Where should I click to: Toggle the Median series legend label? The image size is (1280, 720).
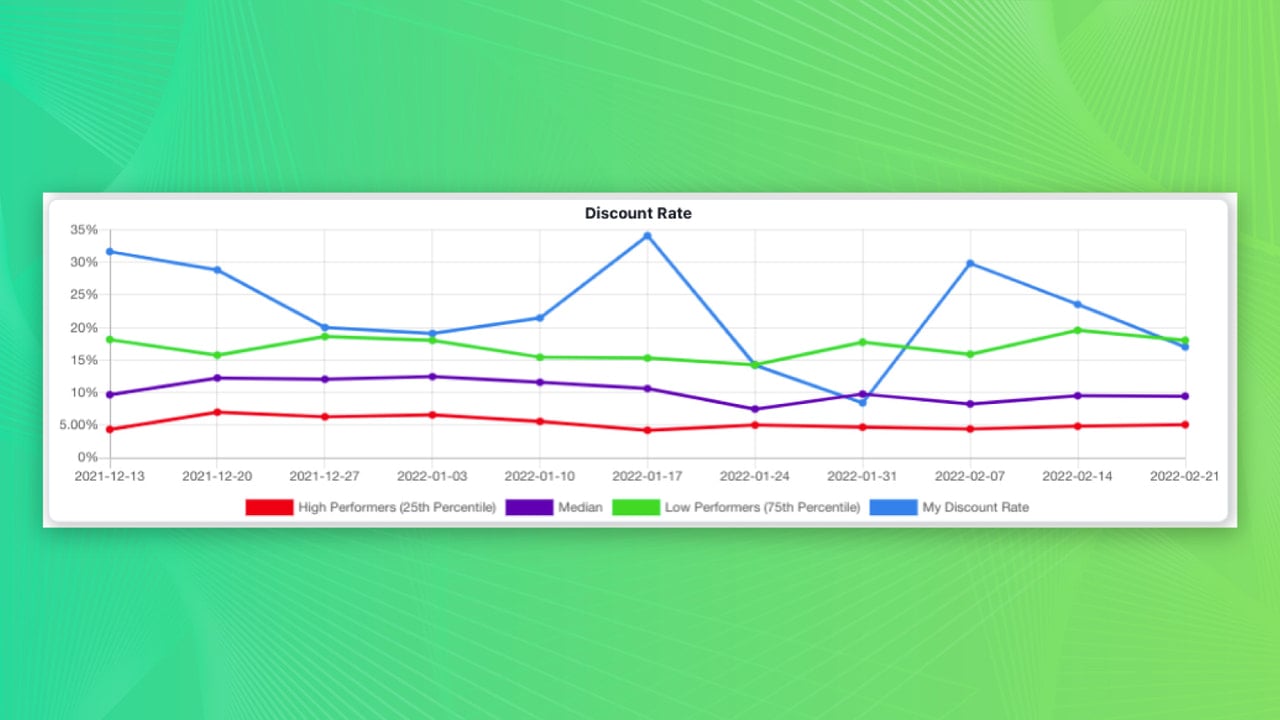click(580, 507)
